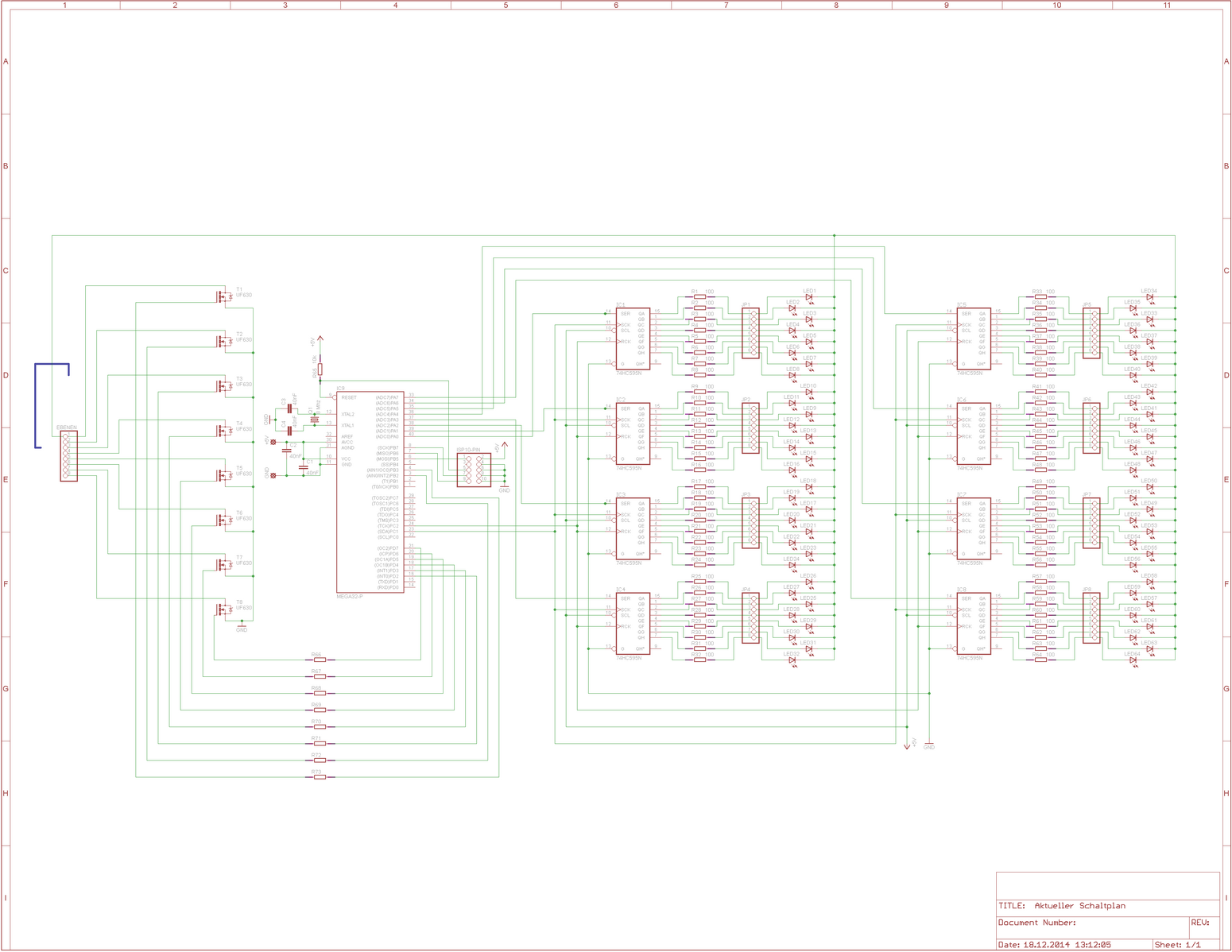
Task: Click resistor R66 symbol
Action: [x=319, y=660]
